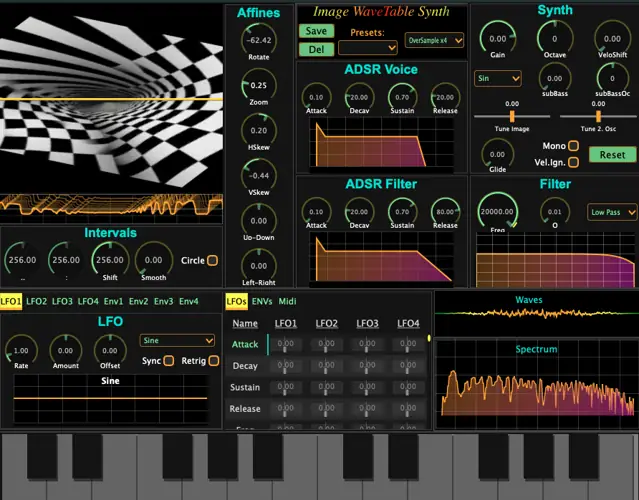
Task: Enable the LFO Sync checkbox
Action: [x=168, y=360]
